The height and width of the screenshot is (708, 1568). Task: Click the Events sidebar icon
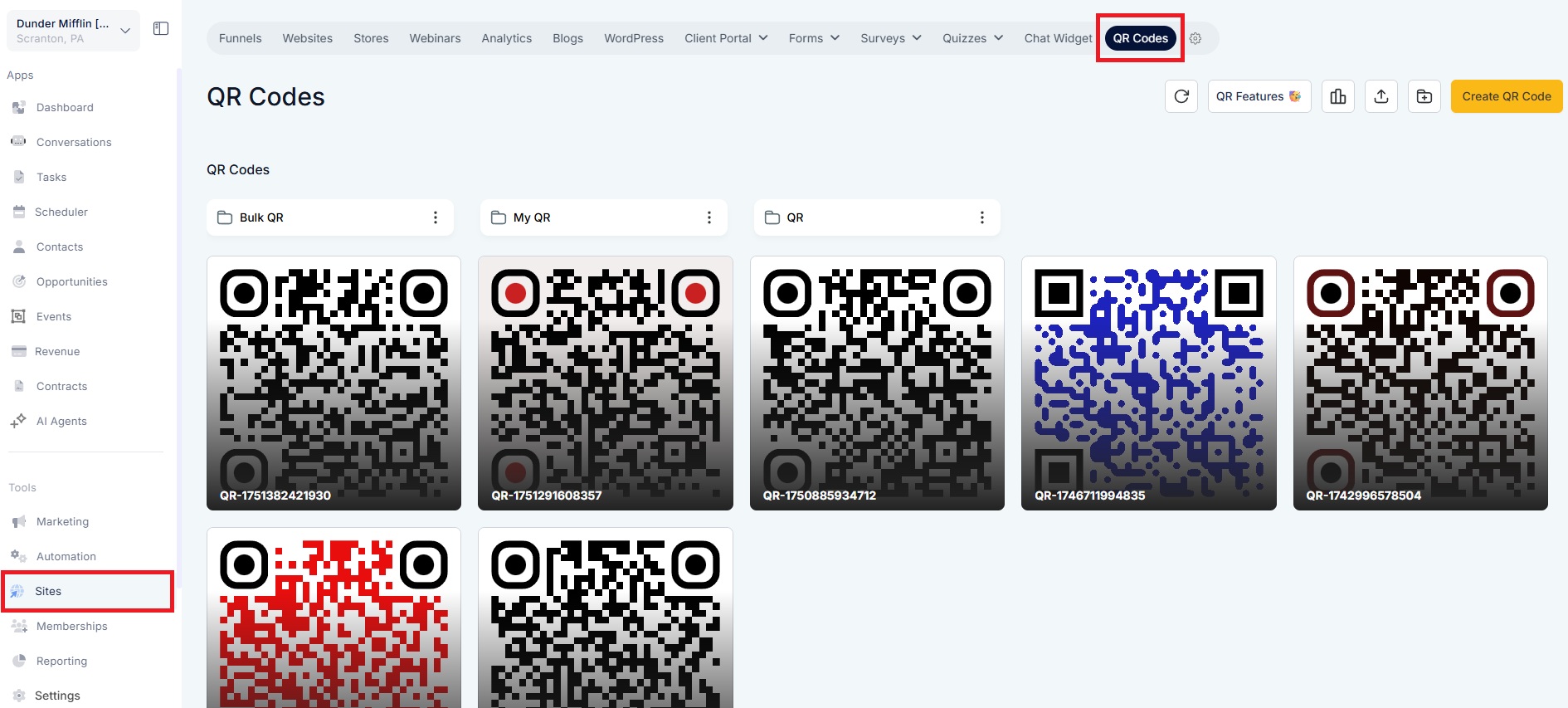19,316
